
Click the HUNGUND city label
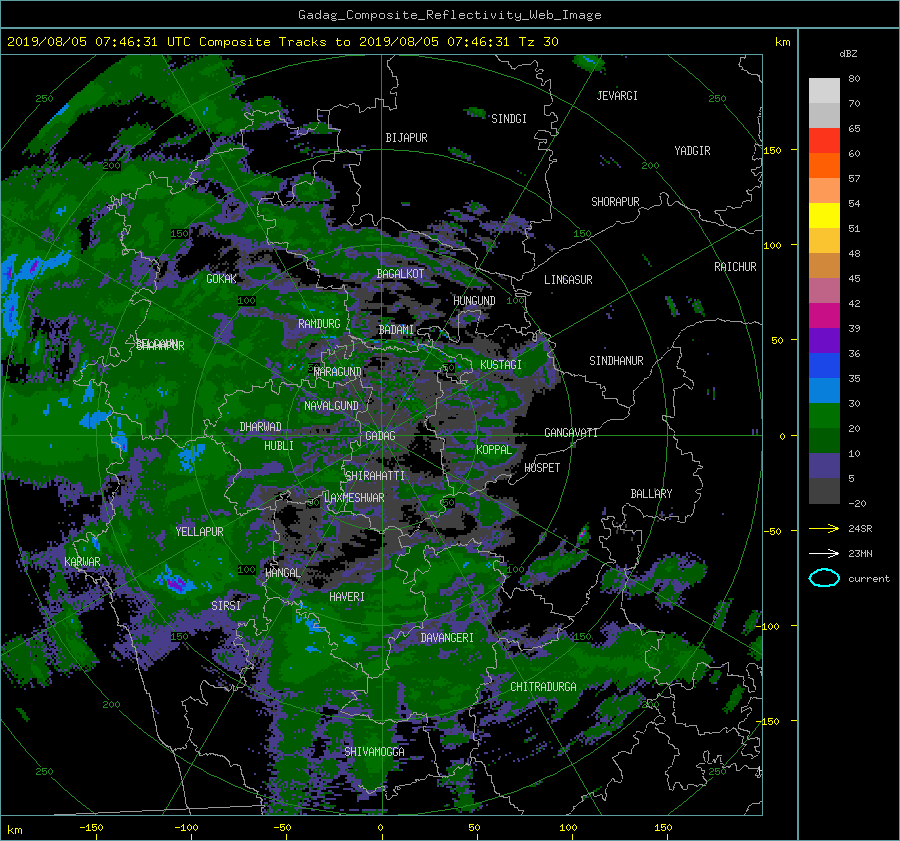click(x=474, y=301)
